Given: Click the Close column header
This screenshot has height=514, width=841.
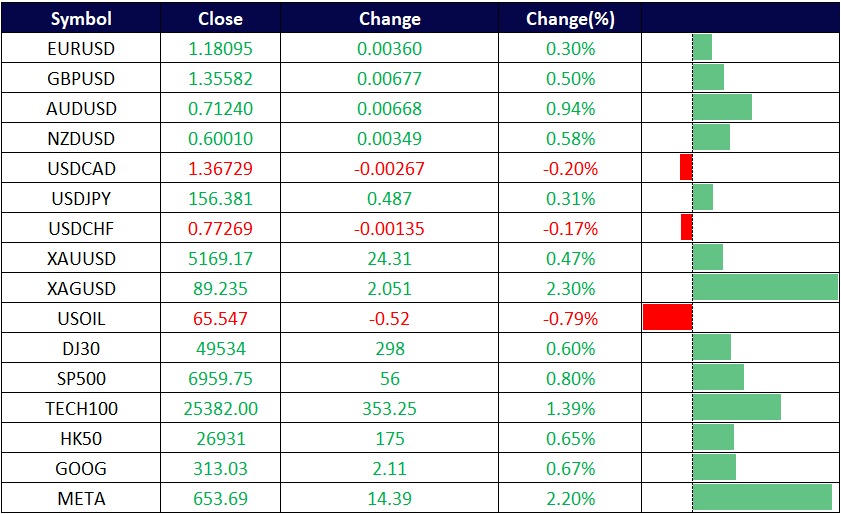Looking at the screenshot, I should (x=220, y=19).
